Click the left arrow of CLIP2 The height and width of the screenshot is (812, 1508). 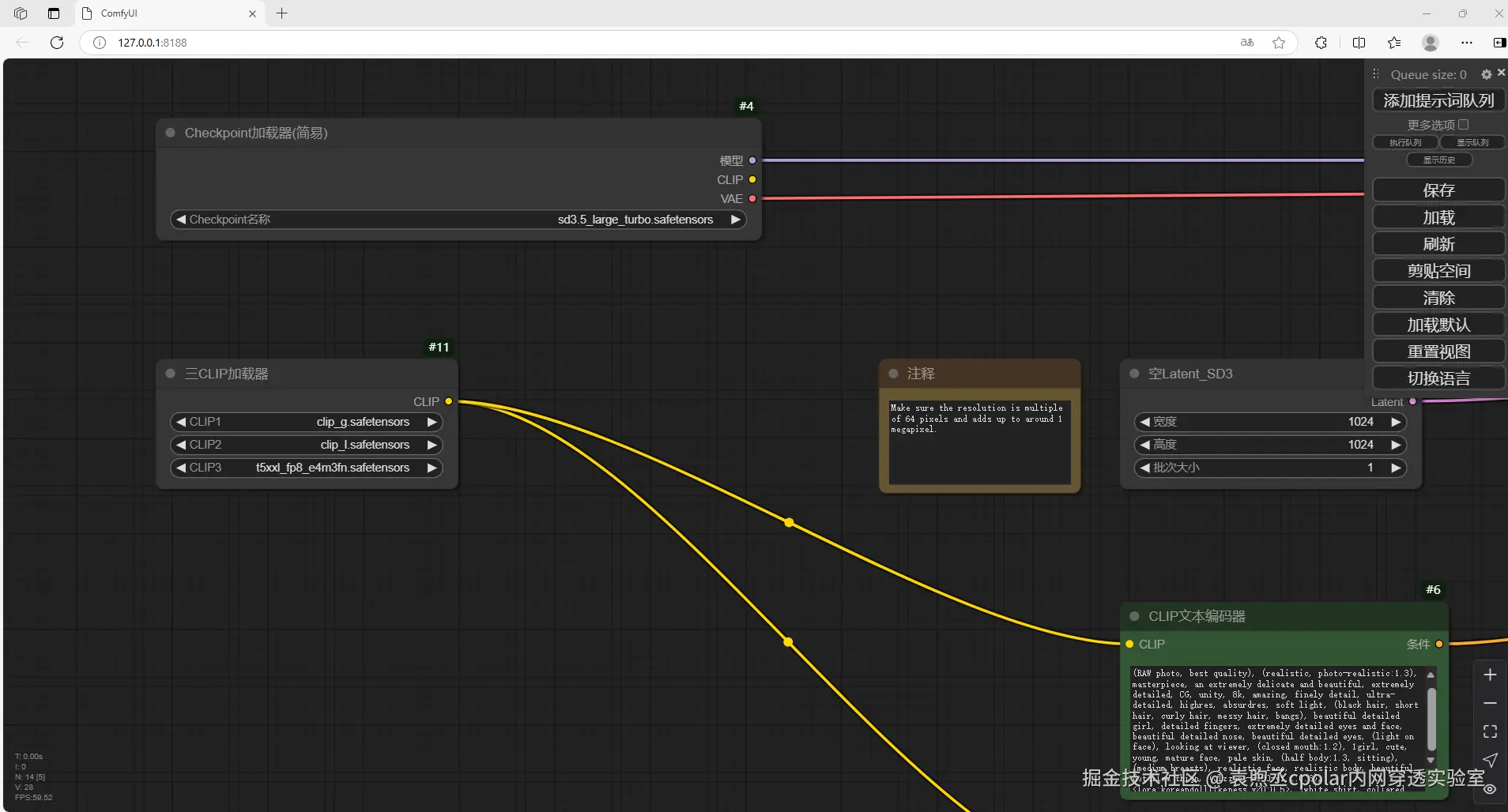pyautogui.click(x=181, y=445)
